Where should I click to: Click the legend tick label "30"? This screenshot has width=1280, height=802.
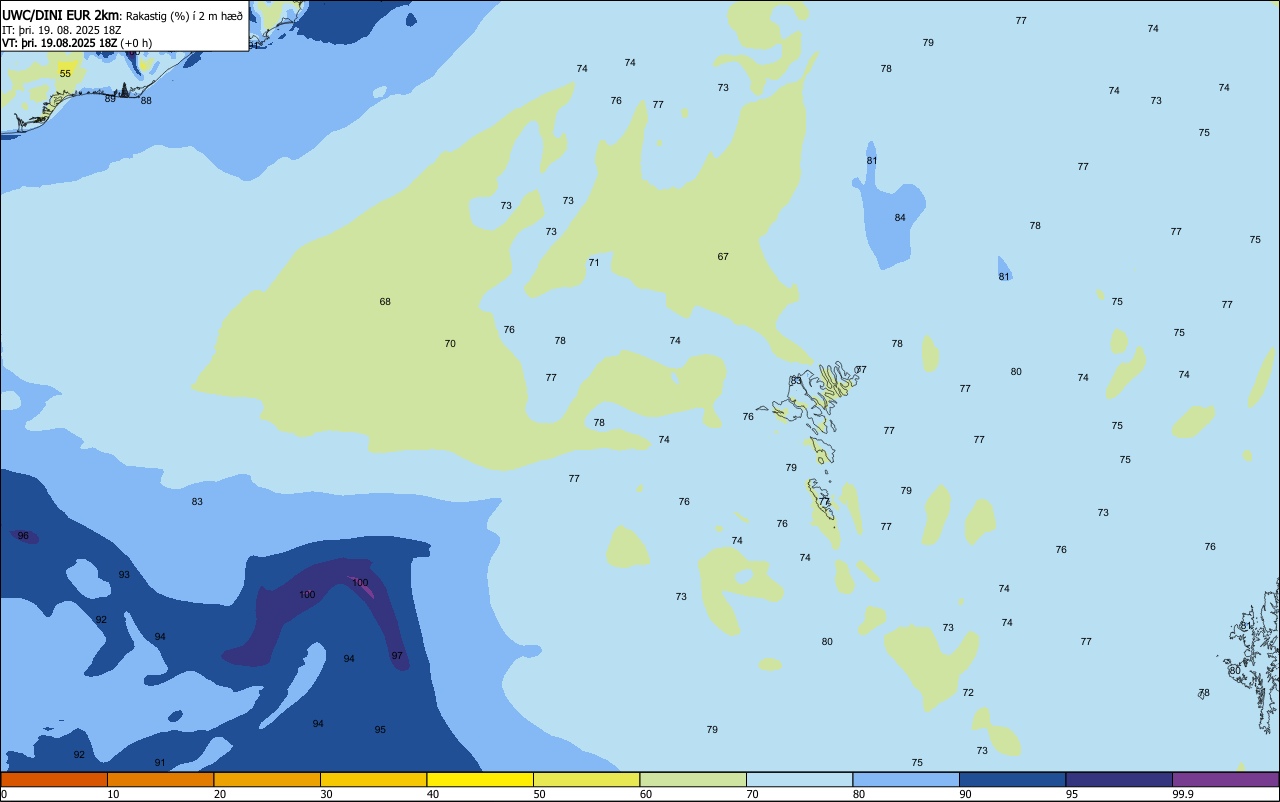coord(326,794)
